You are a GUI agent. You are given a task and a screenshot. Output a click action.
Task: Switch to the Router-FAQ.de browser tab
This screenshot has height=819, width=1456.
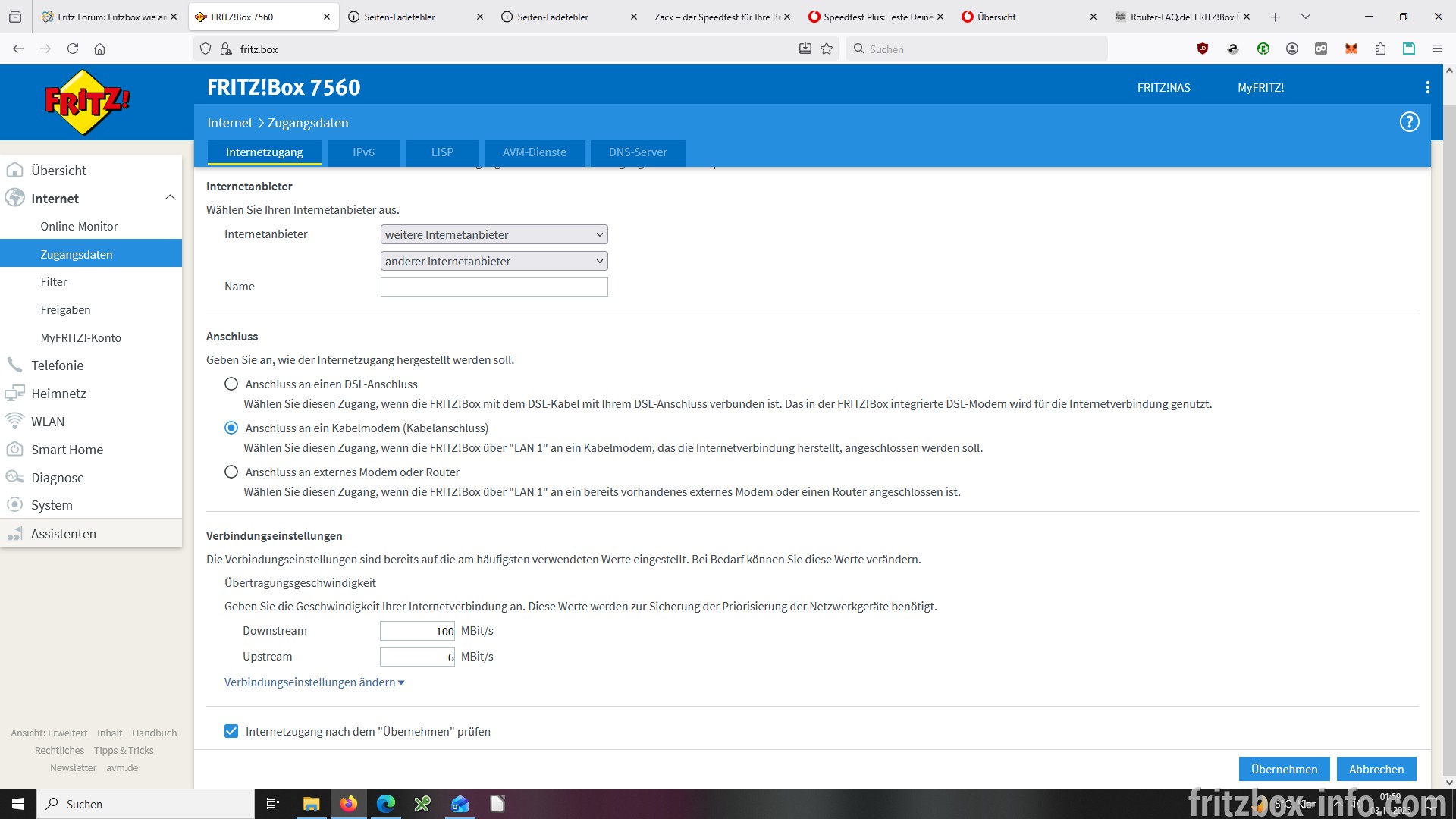pyautogui.click(x=1181, y=17)
